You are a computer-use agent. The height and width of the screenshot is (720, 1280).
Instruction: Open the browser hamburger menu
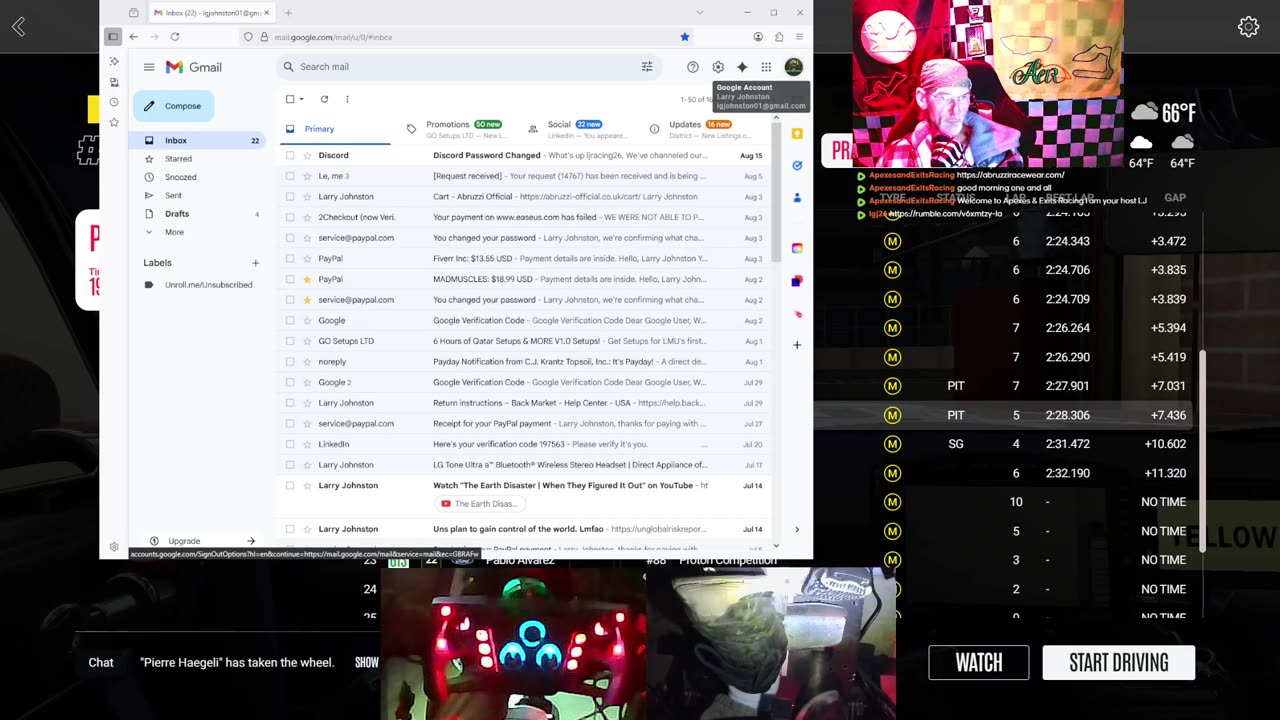pos(799,37)
